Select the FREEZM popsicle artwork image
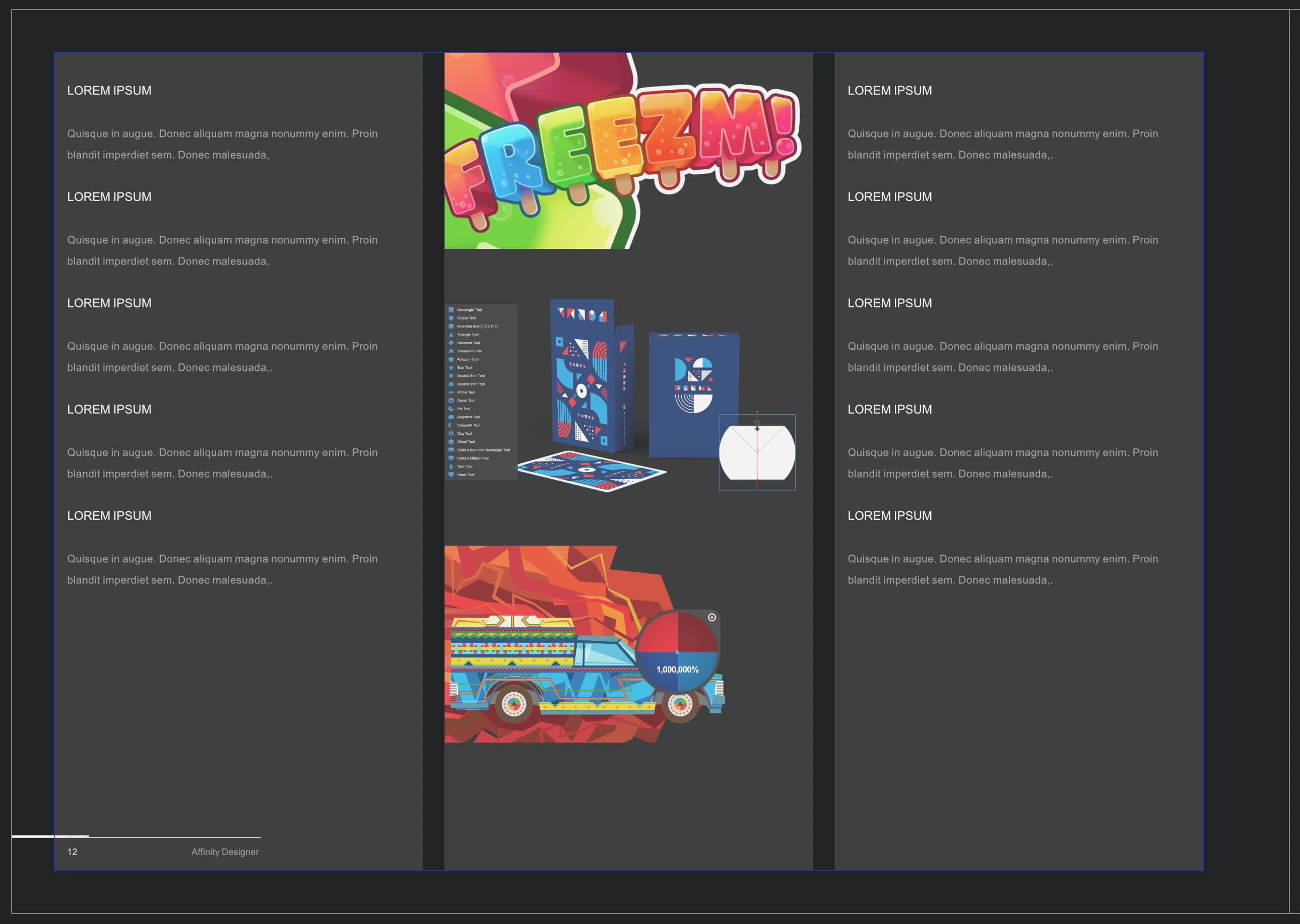The width and height of the screenshot is (1300, 924). pos(623,151)
